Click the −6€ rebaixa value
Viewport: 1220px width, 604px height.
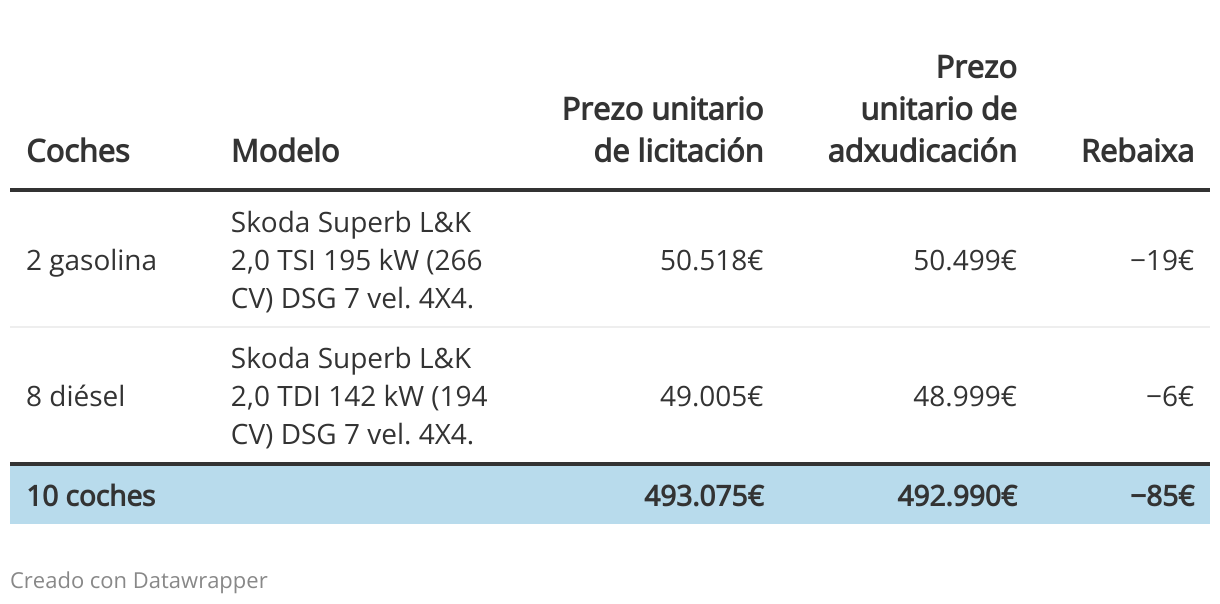[1171, 397]
